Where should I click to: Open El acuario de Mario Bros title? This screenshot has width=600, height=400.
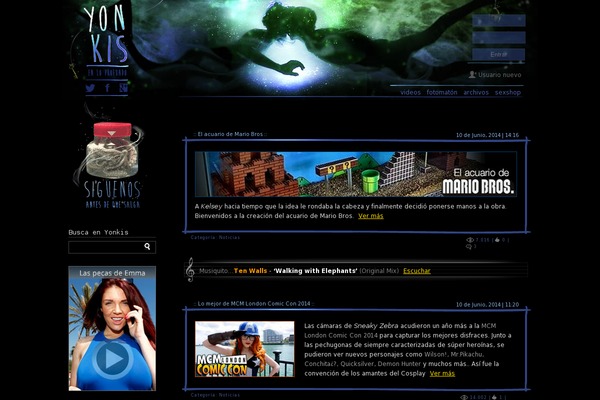(230, 134)
